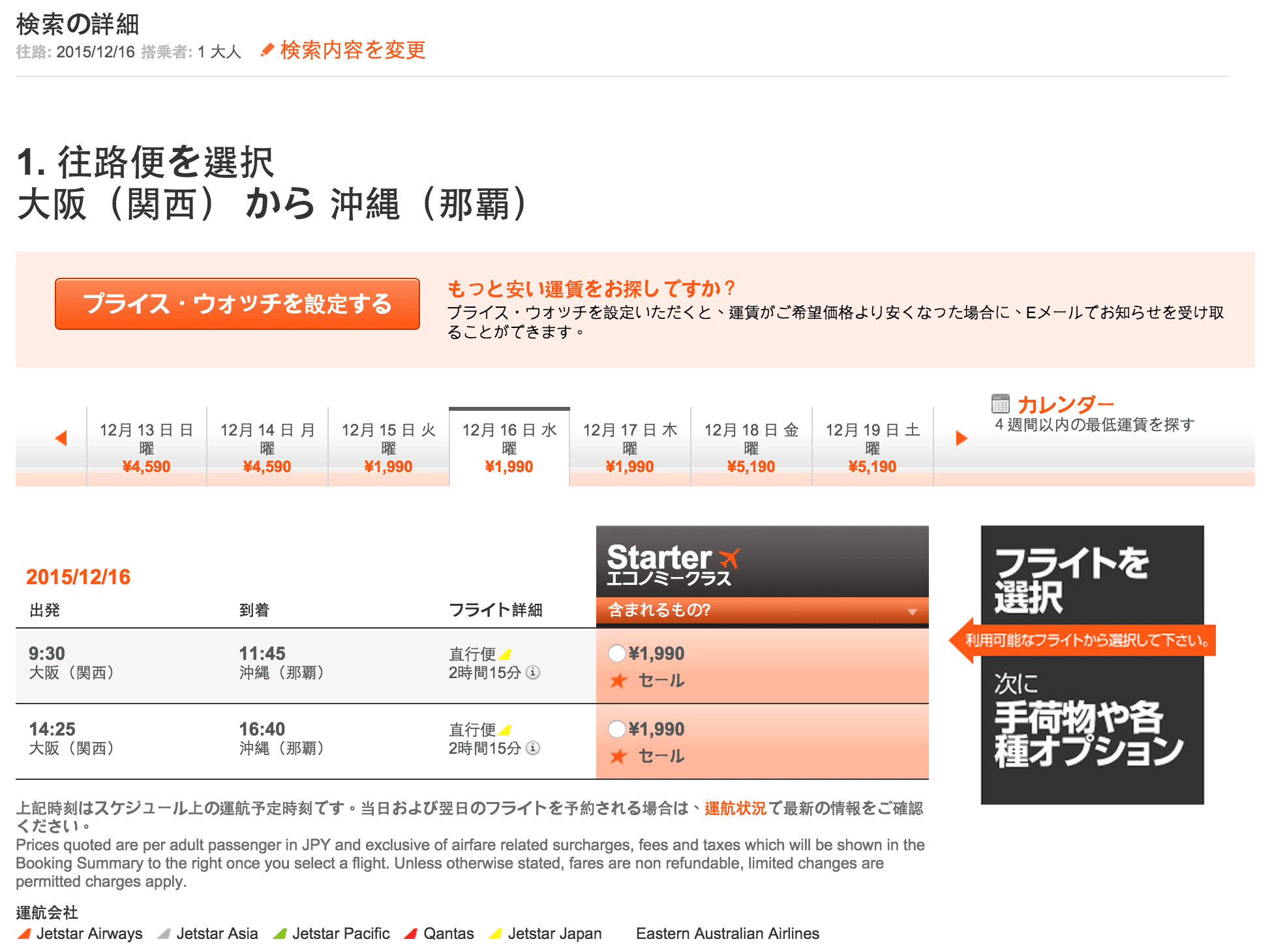
Task: Click the Jetstar Asia legend icon
Action: click(164, 934)
